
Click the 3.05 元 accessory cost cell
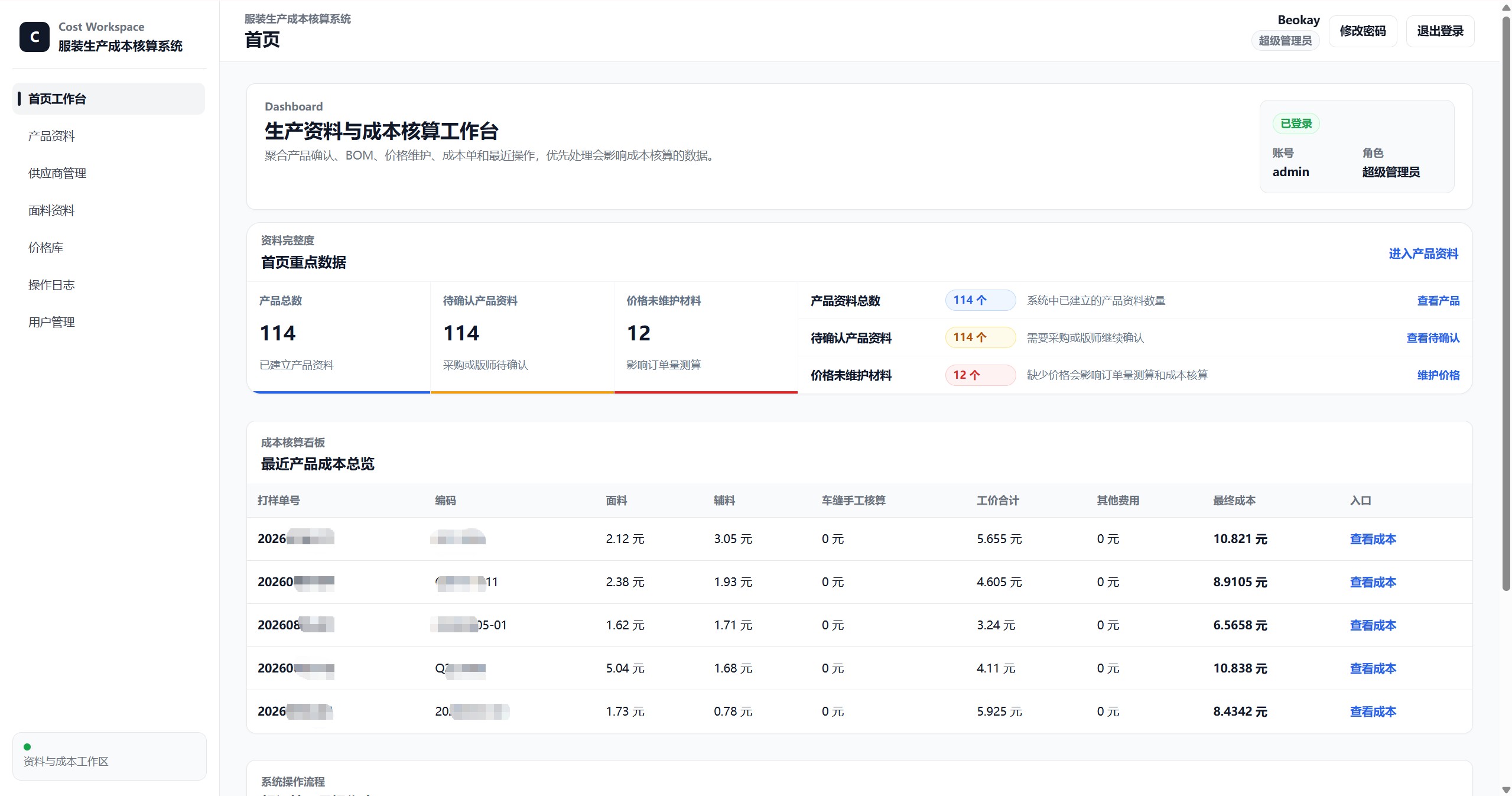click(733, 539)
